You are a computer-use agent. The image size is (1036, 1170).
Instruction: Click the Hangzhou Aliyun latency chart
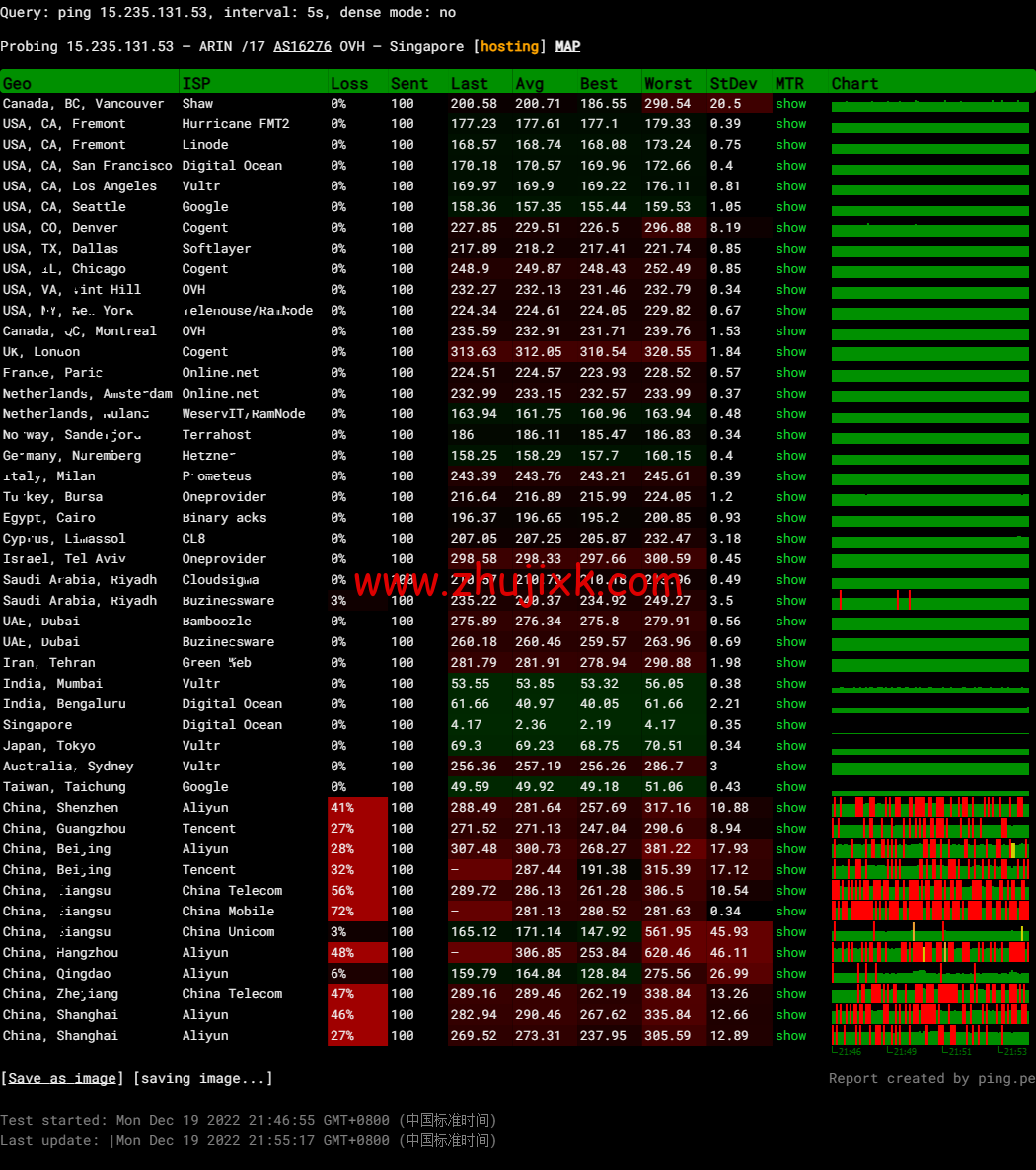point(929,952)
